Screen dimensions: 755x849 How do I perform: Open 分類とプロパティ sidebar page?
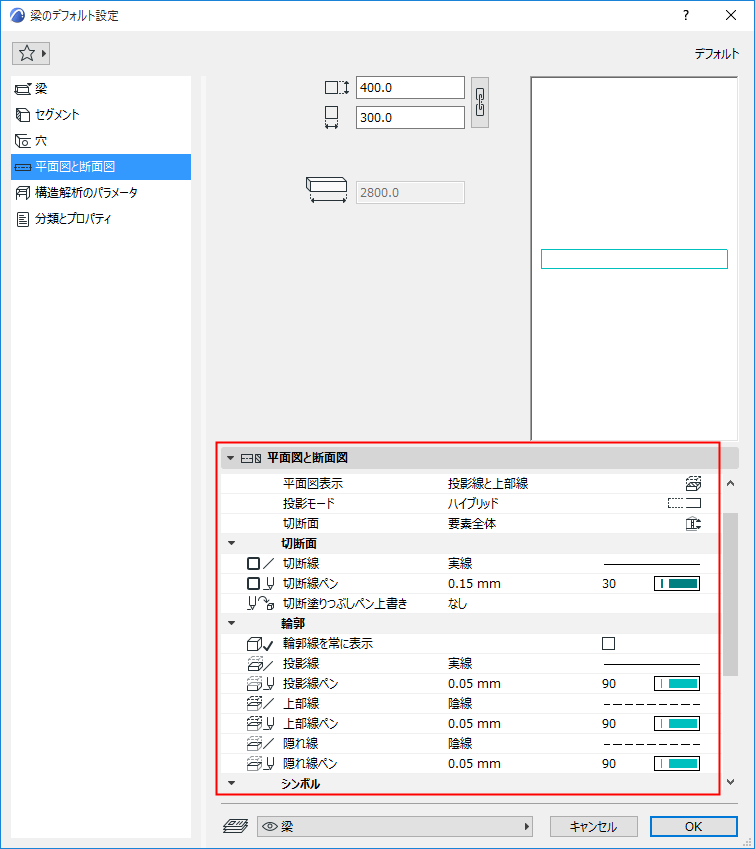coord(101,219)
